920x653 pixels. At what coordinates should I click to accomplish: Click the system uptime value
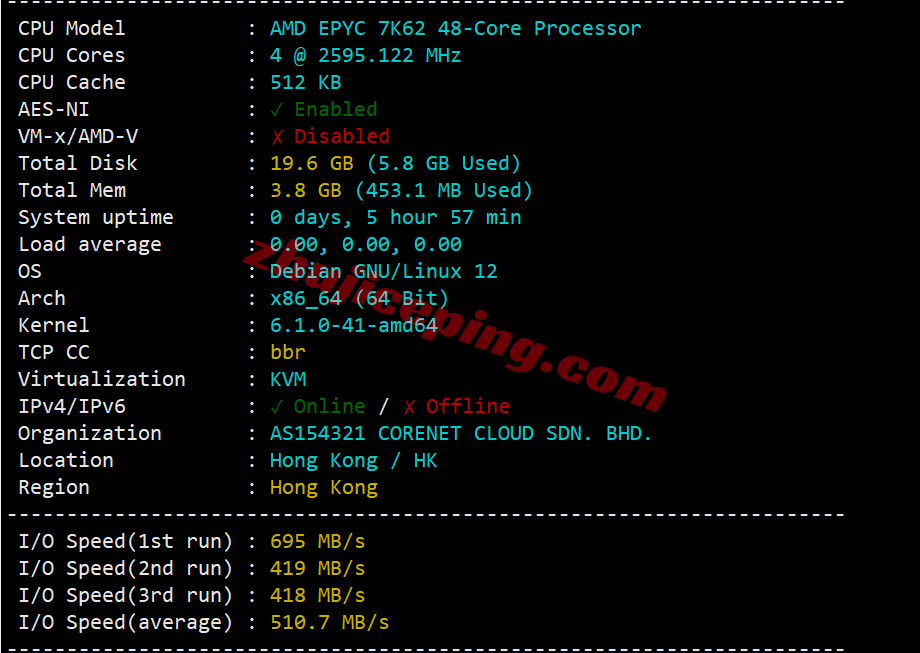[395, 217]
